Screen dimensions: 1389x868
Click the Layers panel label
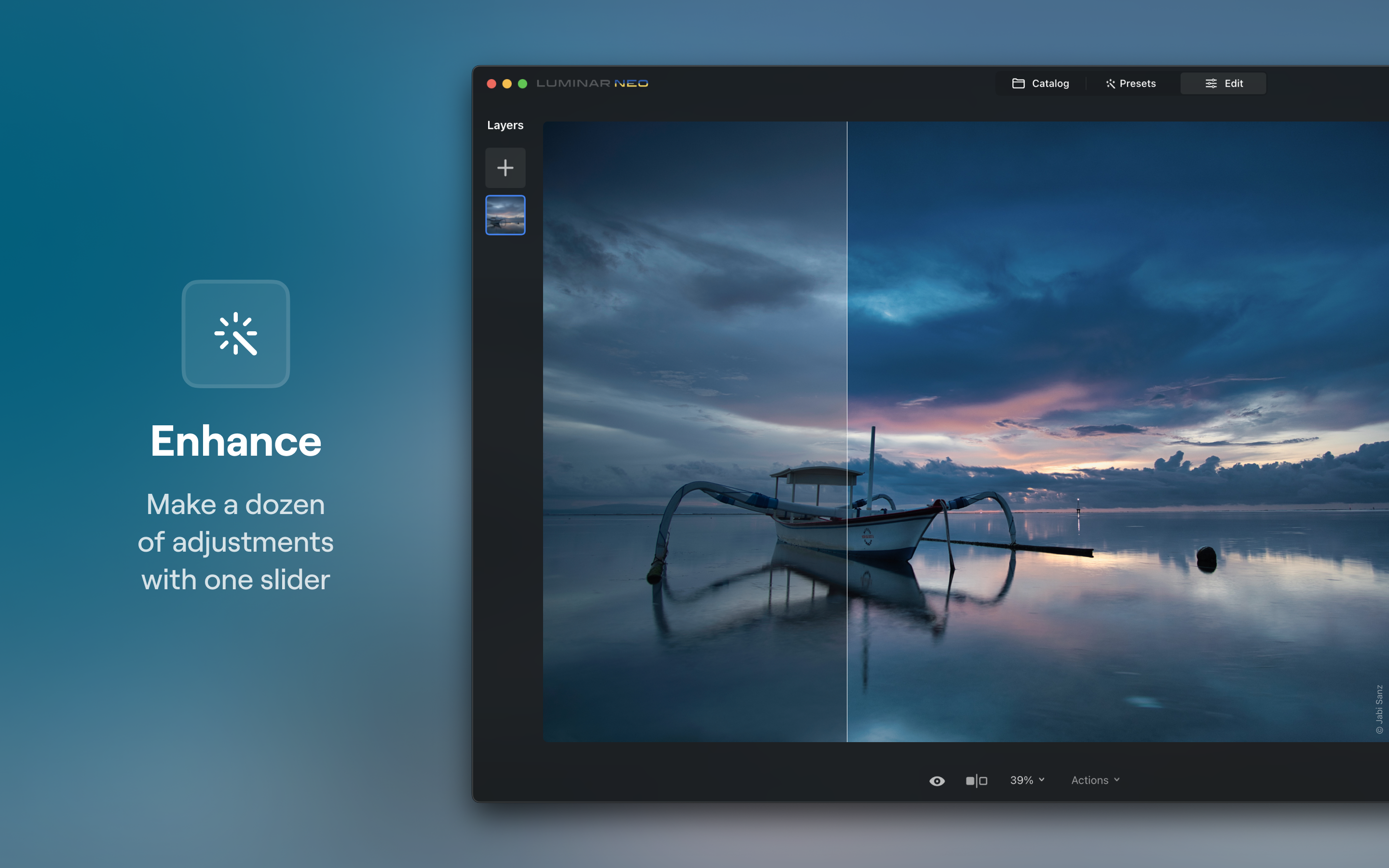pyautogui.click(x=505, y=124)
